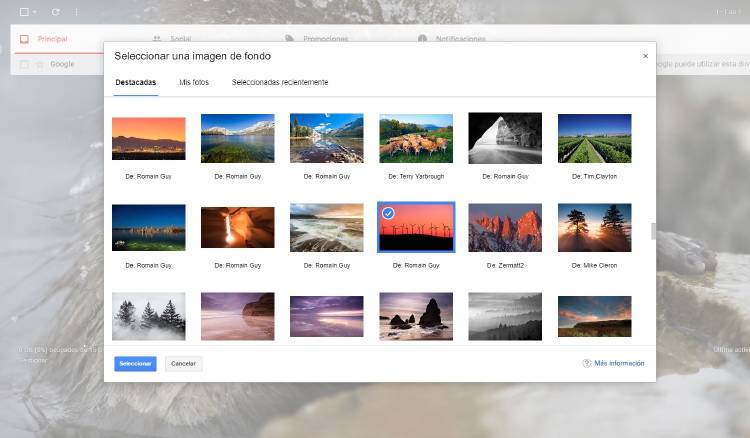
Task: Choose the cattle meadow photo by Terry Yarbrough
Action: tap(416, 138)
